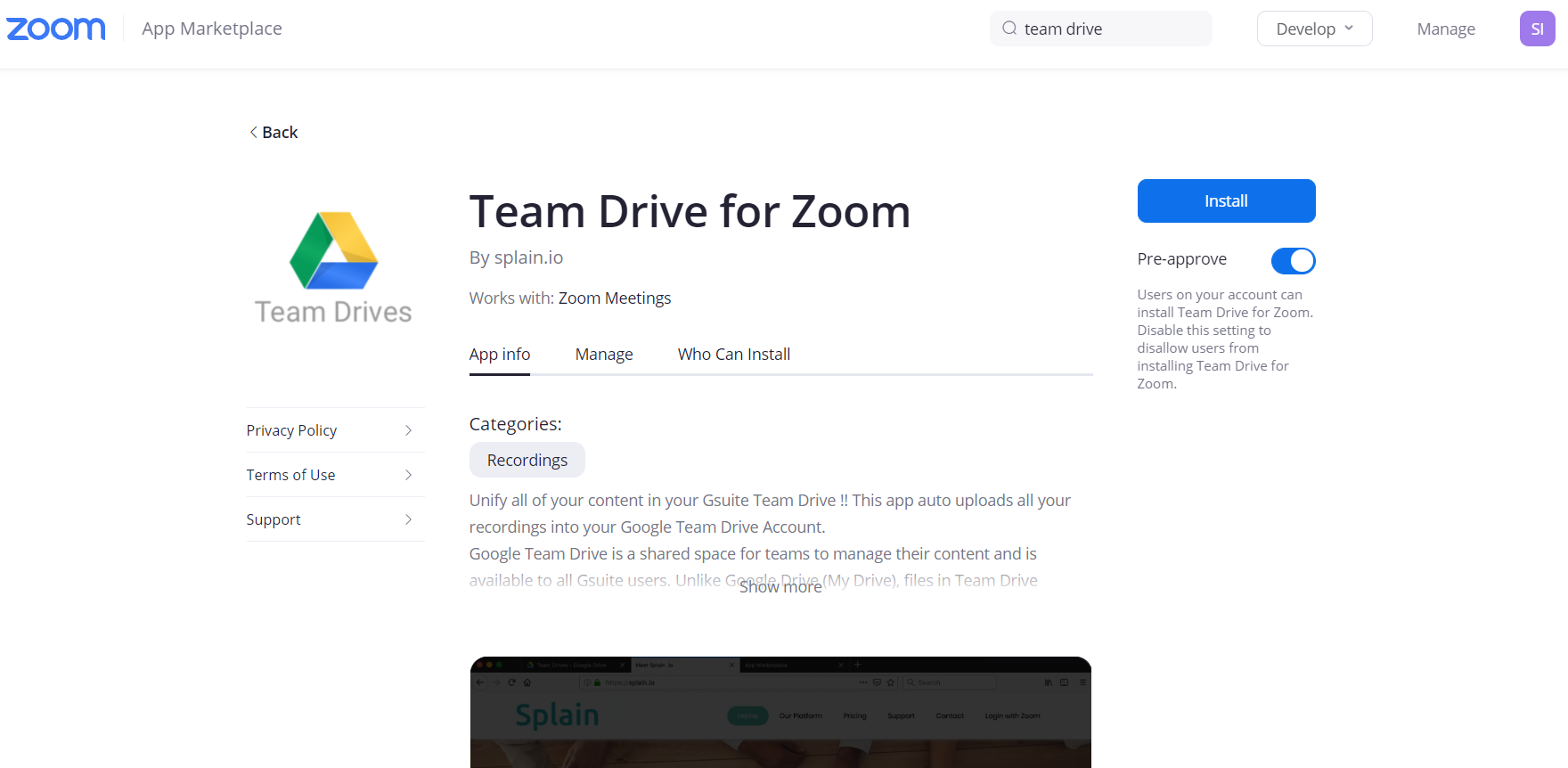Click the search magnifier icon
Viewport: 1568px width, 768px height.
(x=1009, y=29)
